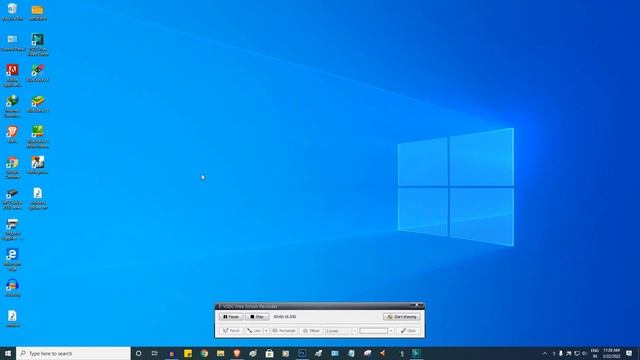
Task: Open Task View from the taskbar
Action: click(155, 353)
